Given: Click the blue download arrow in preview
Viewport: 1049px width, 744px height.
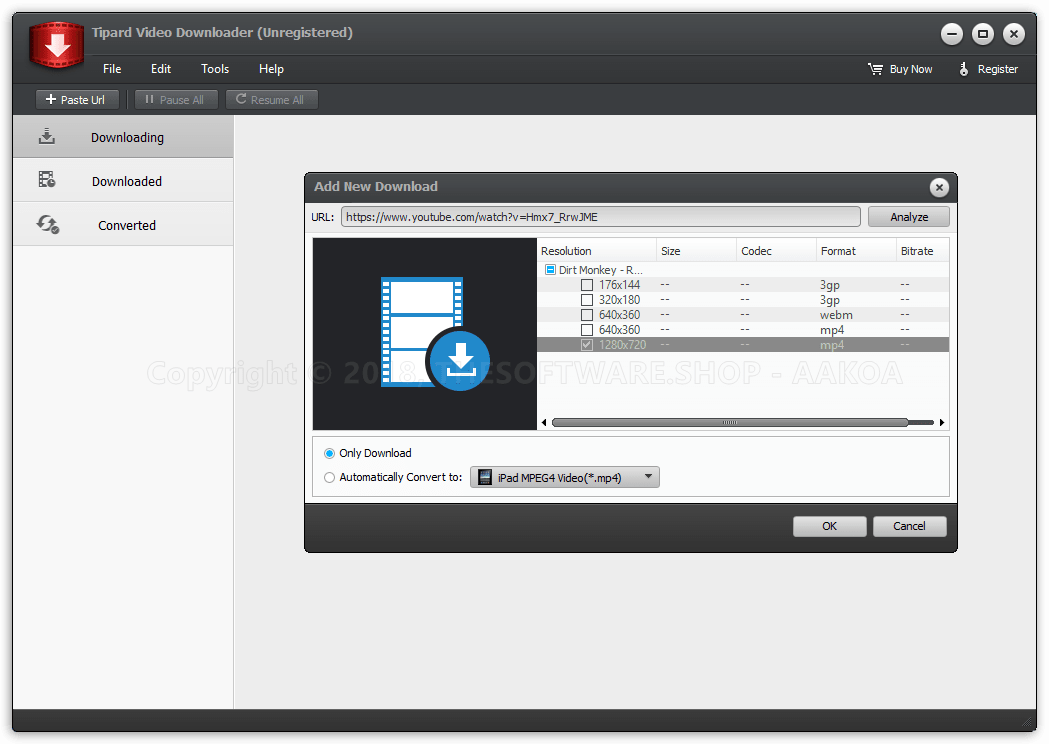Looking at the screenshot, I should [x=459, y=358].
